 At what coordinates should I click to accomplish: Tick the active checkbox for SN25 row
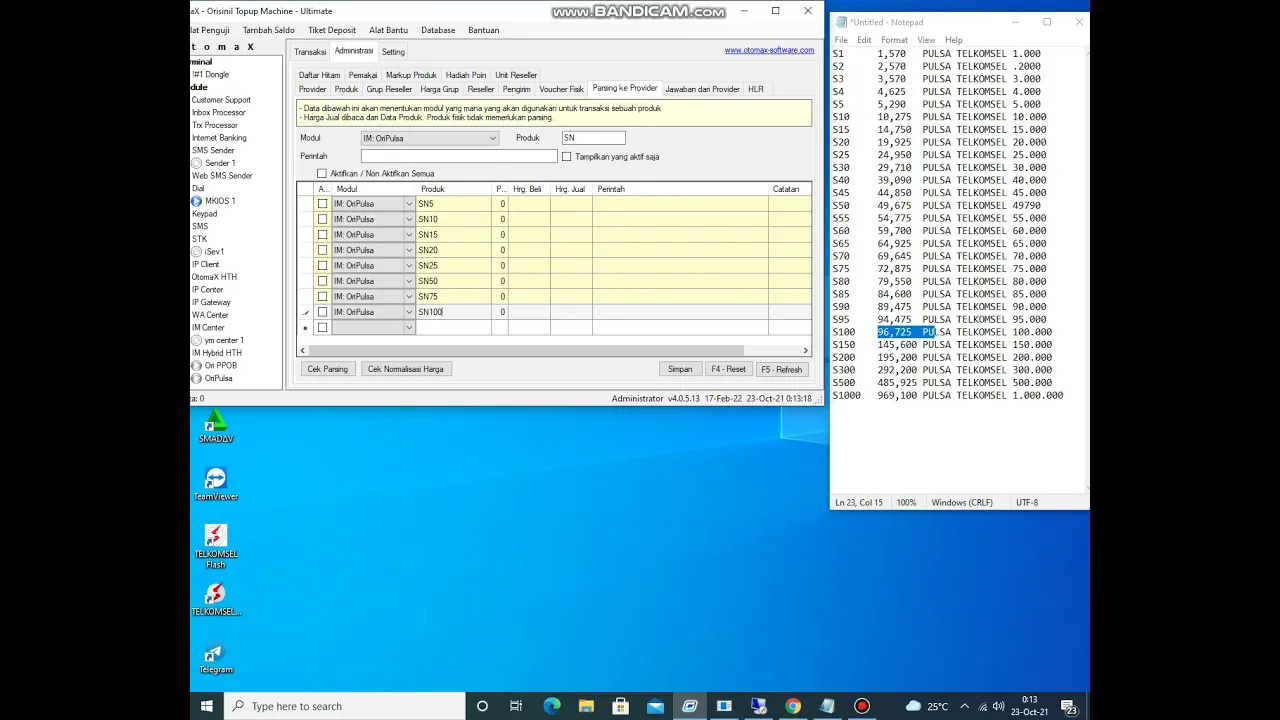pyautogui.click(x=322, y=266)
